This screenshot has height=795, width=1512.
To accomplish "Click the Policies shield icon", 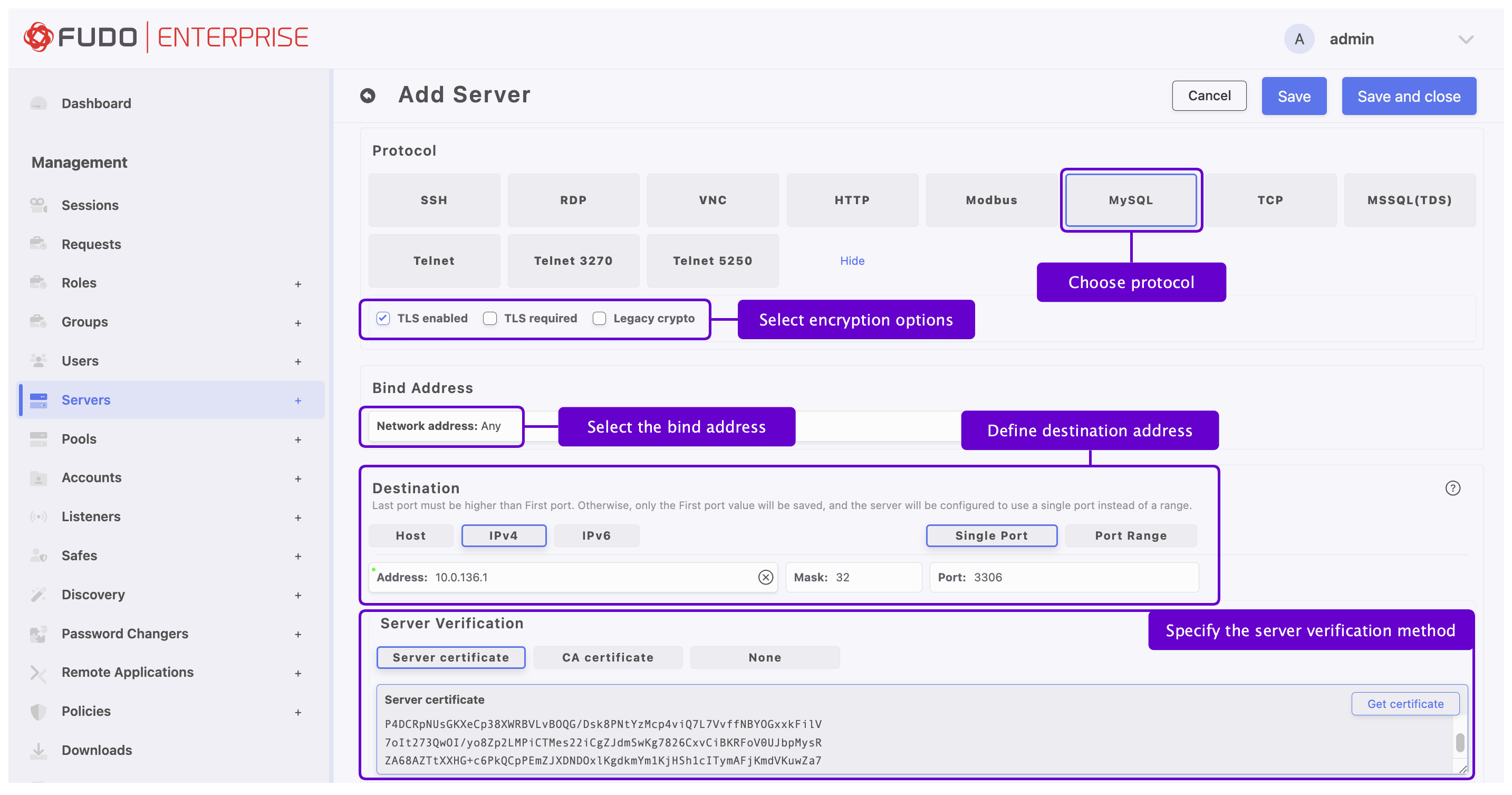I will [x=38, y=711].
